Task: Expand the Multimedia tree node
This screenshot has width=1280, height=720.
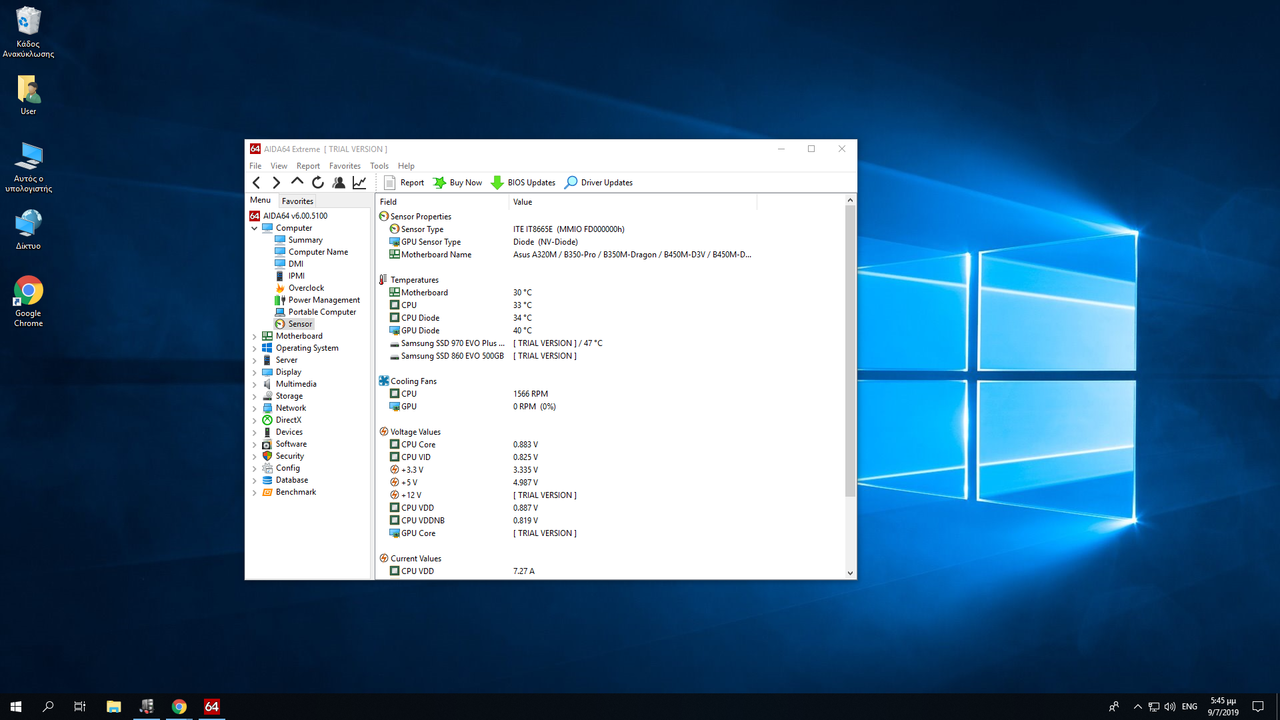Action: click(x=254, y=384)
